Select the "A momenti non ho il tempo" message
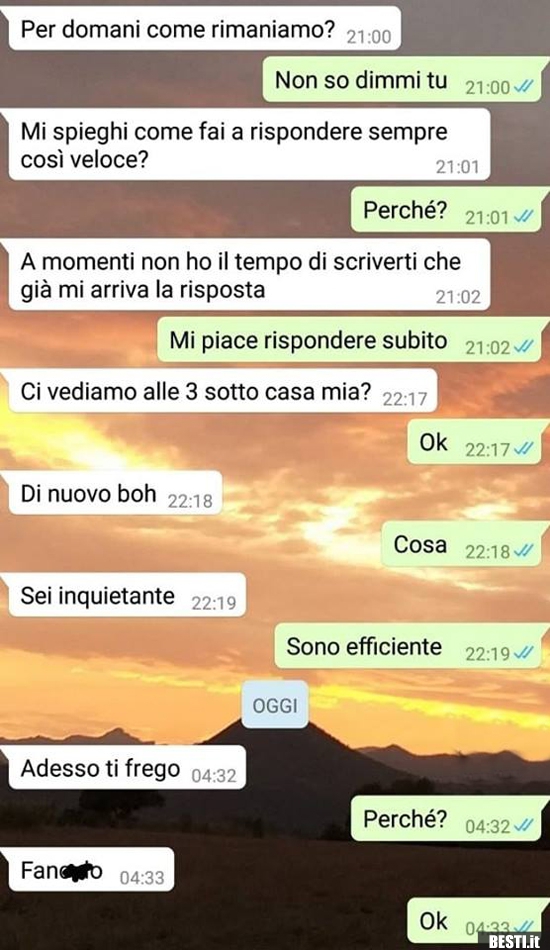The height and width of the screenshot is (950, 550). coord(248,276)
